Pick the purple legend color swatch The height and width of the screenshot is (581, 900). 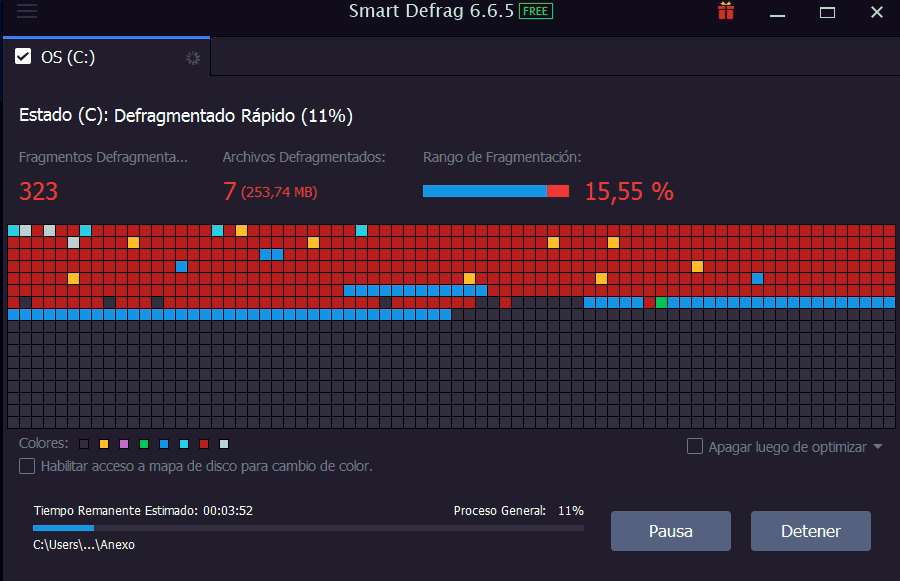pos(124,444)
